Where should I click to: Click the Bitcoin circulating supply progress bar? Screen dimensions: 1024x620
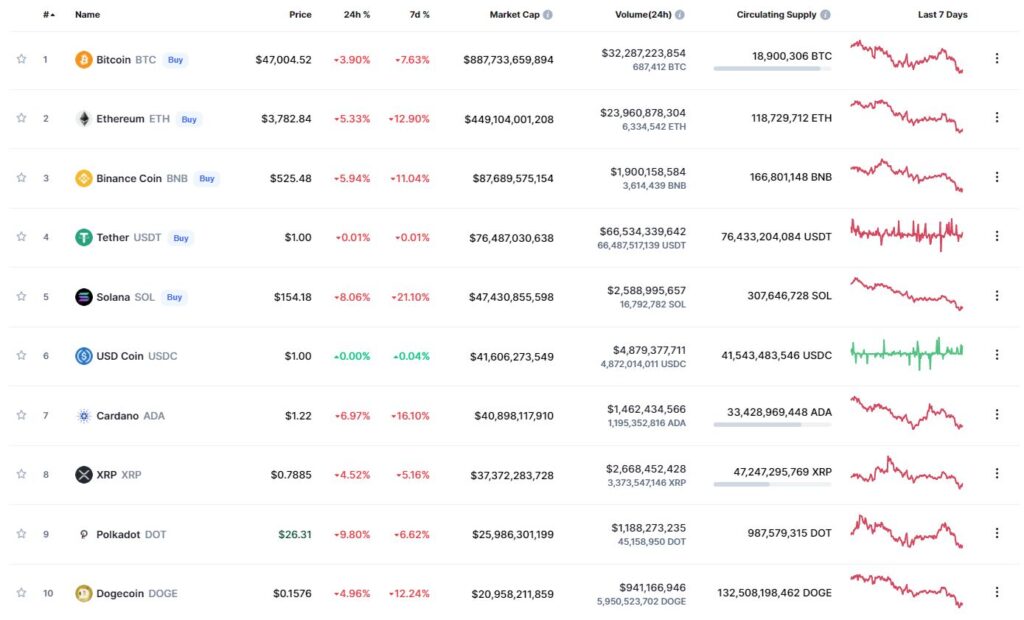point(773,69)
